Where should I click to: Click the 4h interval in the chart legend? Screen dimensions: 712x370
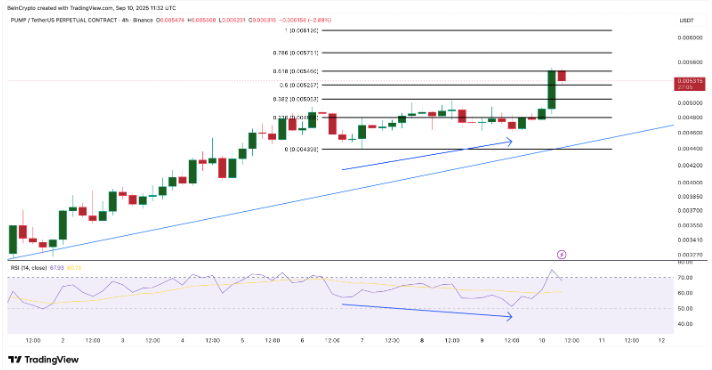(125, 20)
